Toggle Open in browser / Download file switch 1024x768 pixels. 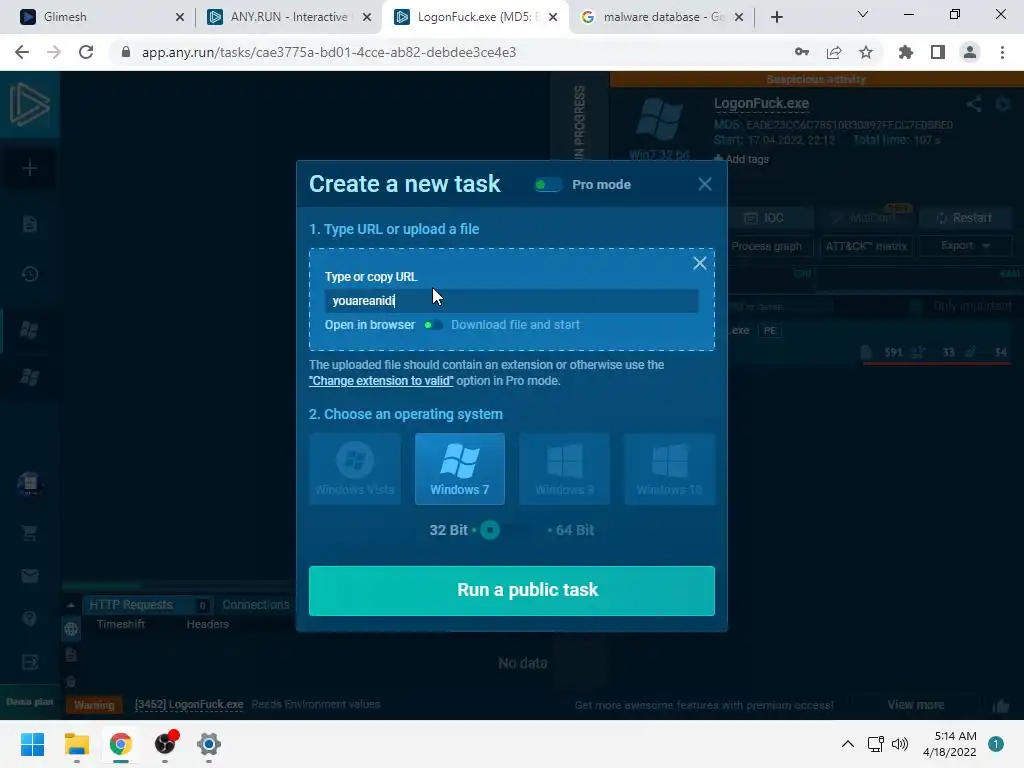tap(433, 325)
